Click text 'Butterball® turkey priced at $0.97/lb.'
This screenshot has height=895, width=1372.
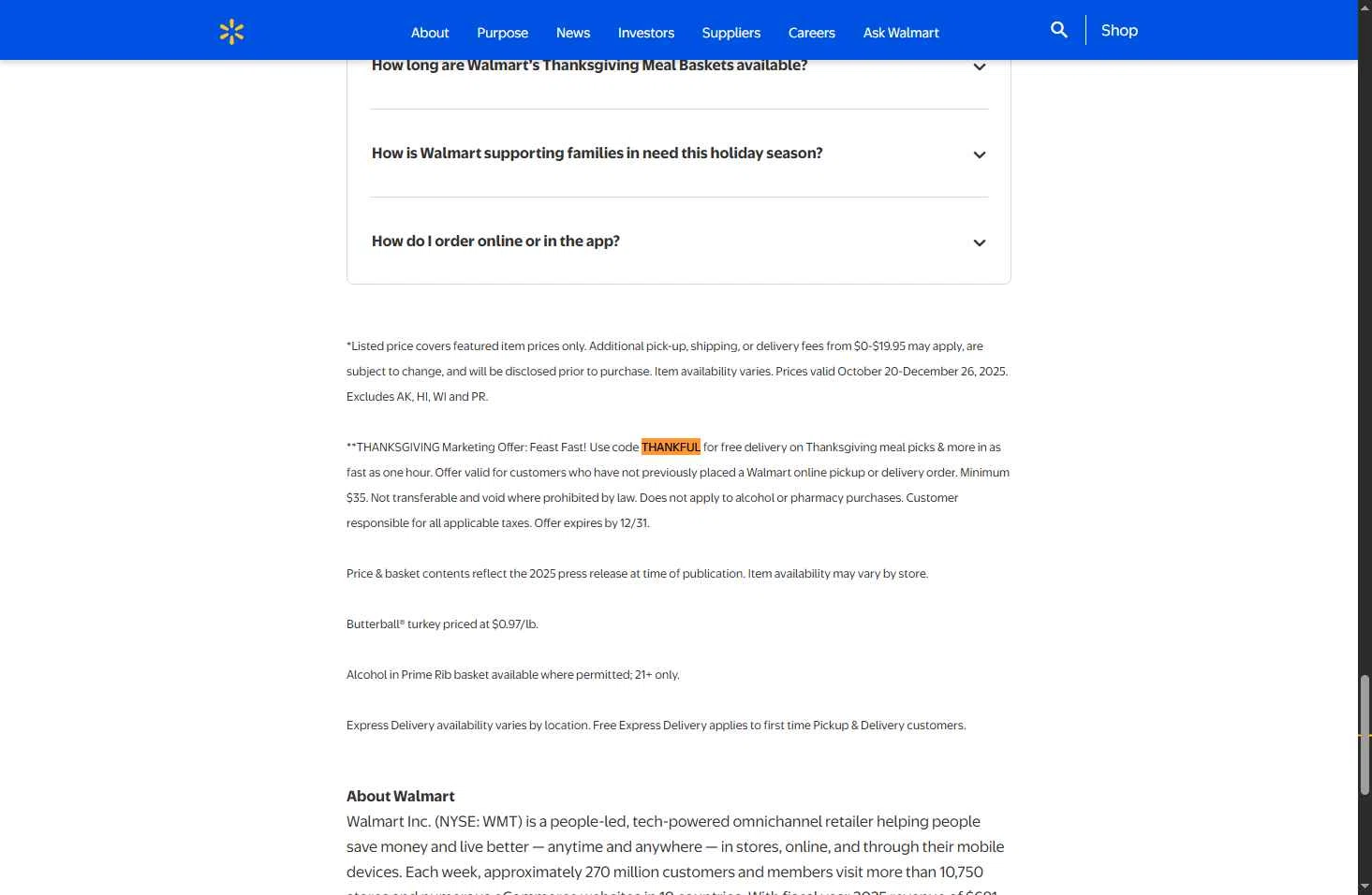[x=442, y=624]
